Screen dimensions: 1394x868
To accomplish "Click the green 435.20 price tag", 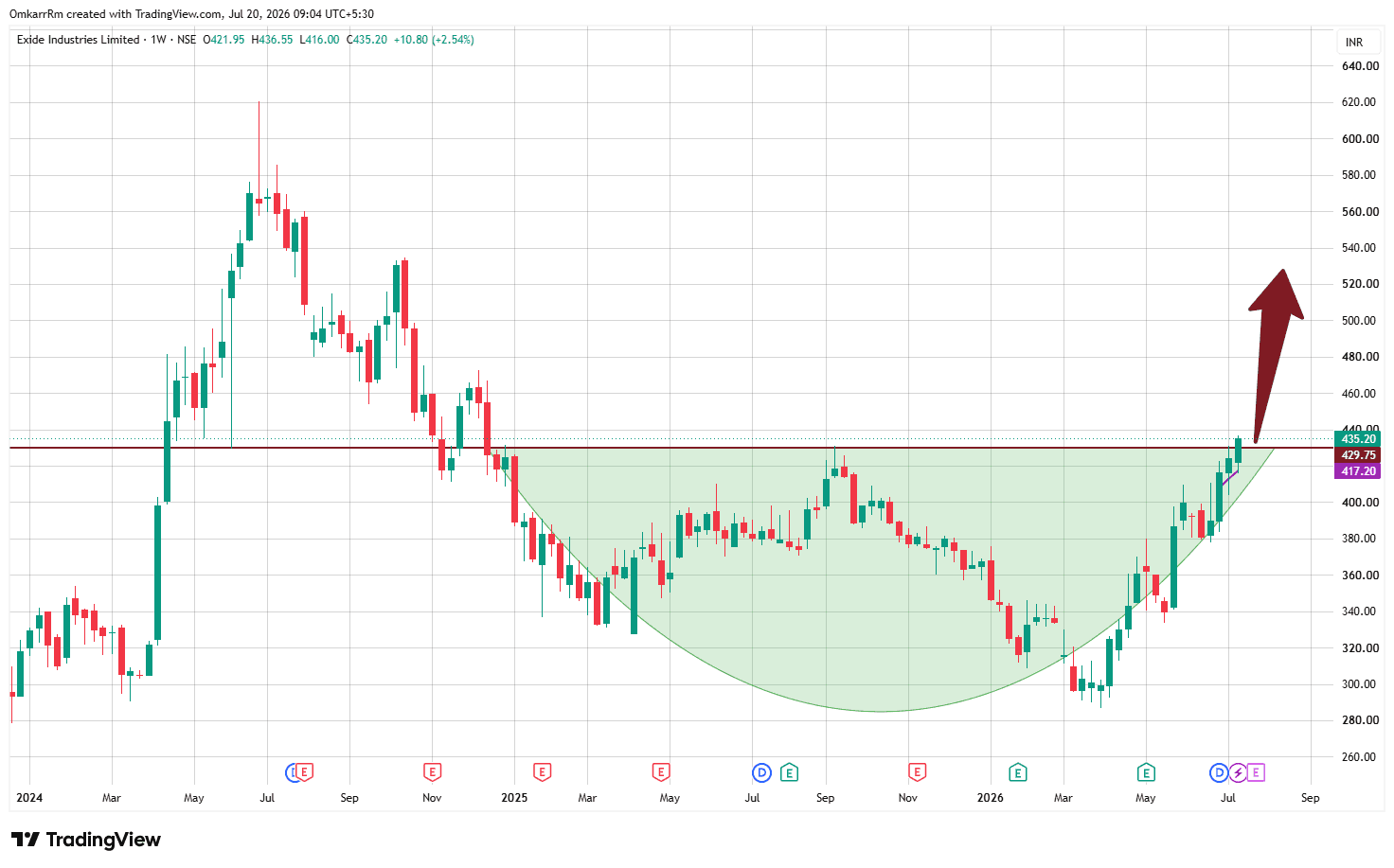I will click(1357, 439).
